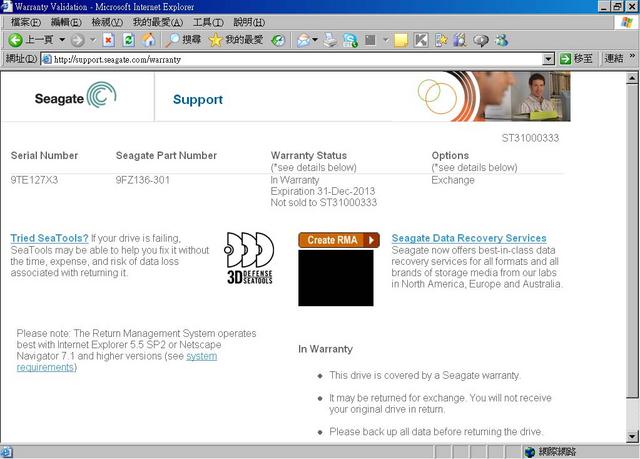Open the forward history dropdown arrow

point(93,40)
